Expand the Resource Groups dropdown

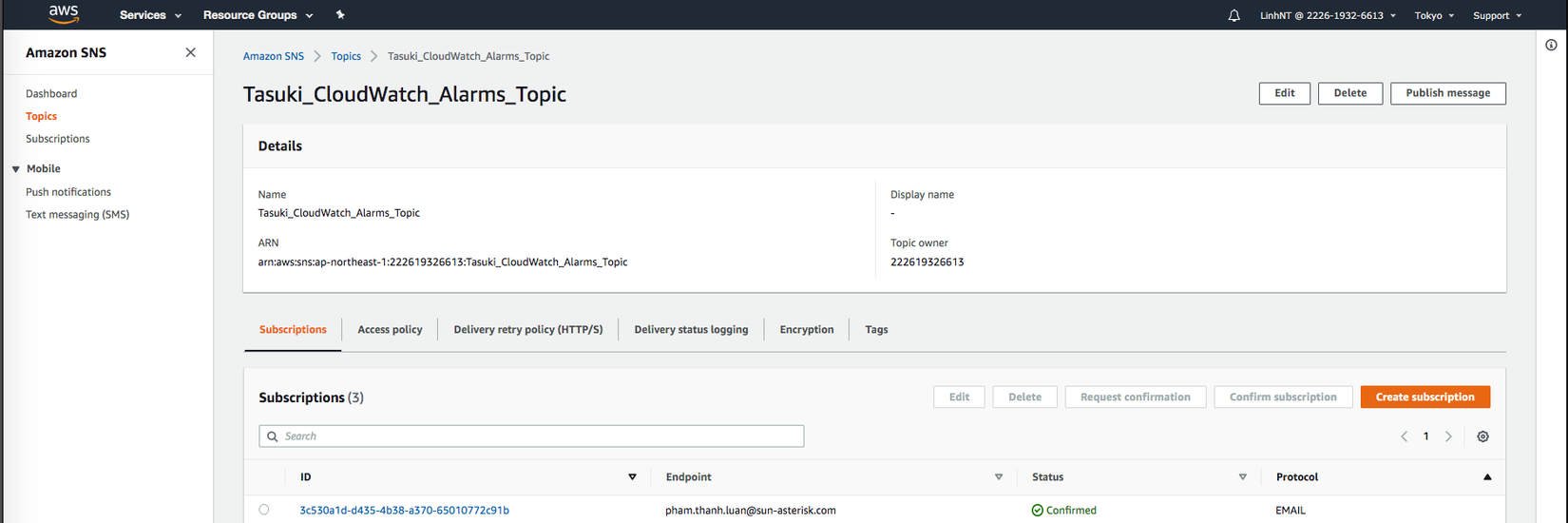(258, 15)
